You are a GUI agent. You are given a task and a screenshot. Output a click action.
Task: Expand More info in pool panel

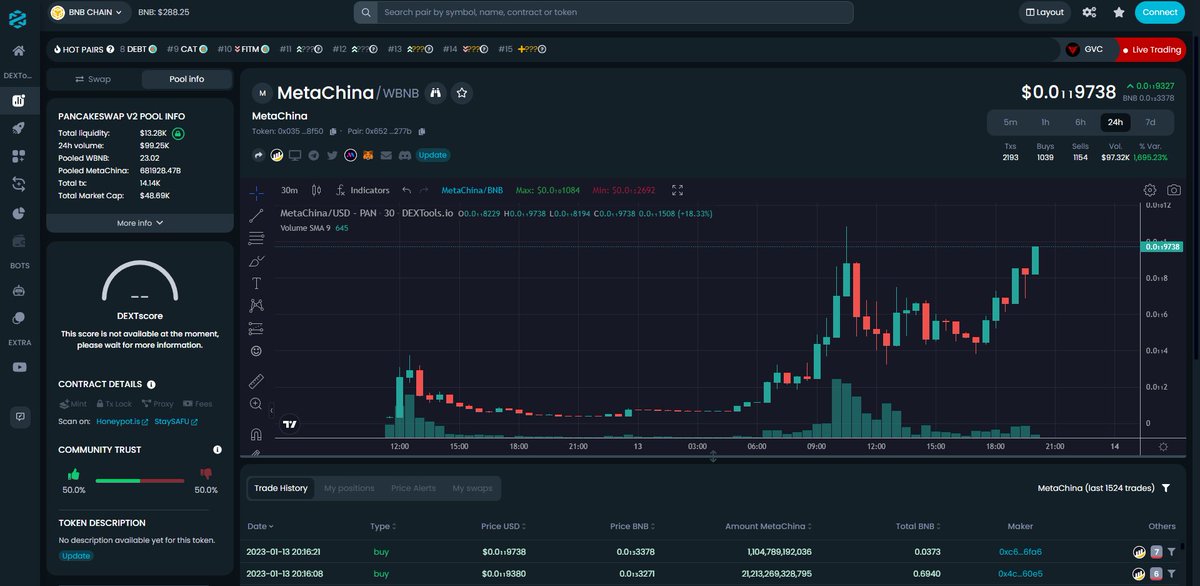[x=140, y=223]
